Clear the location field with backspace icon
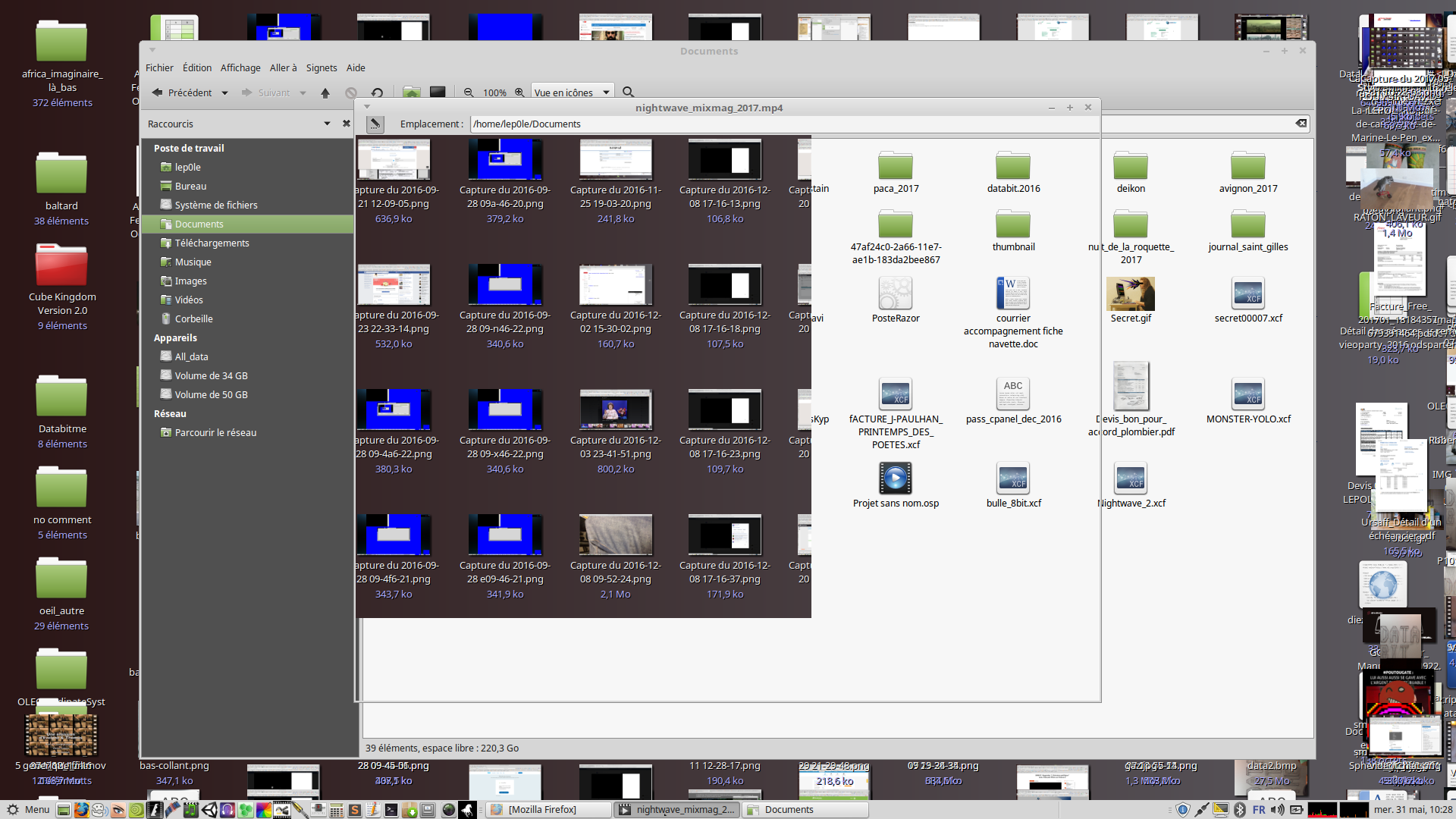Viewport: 1456px width, 819px height. click(1301, 124)
